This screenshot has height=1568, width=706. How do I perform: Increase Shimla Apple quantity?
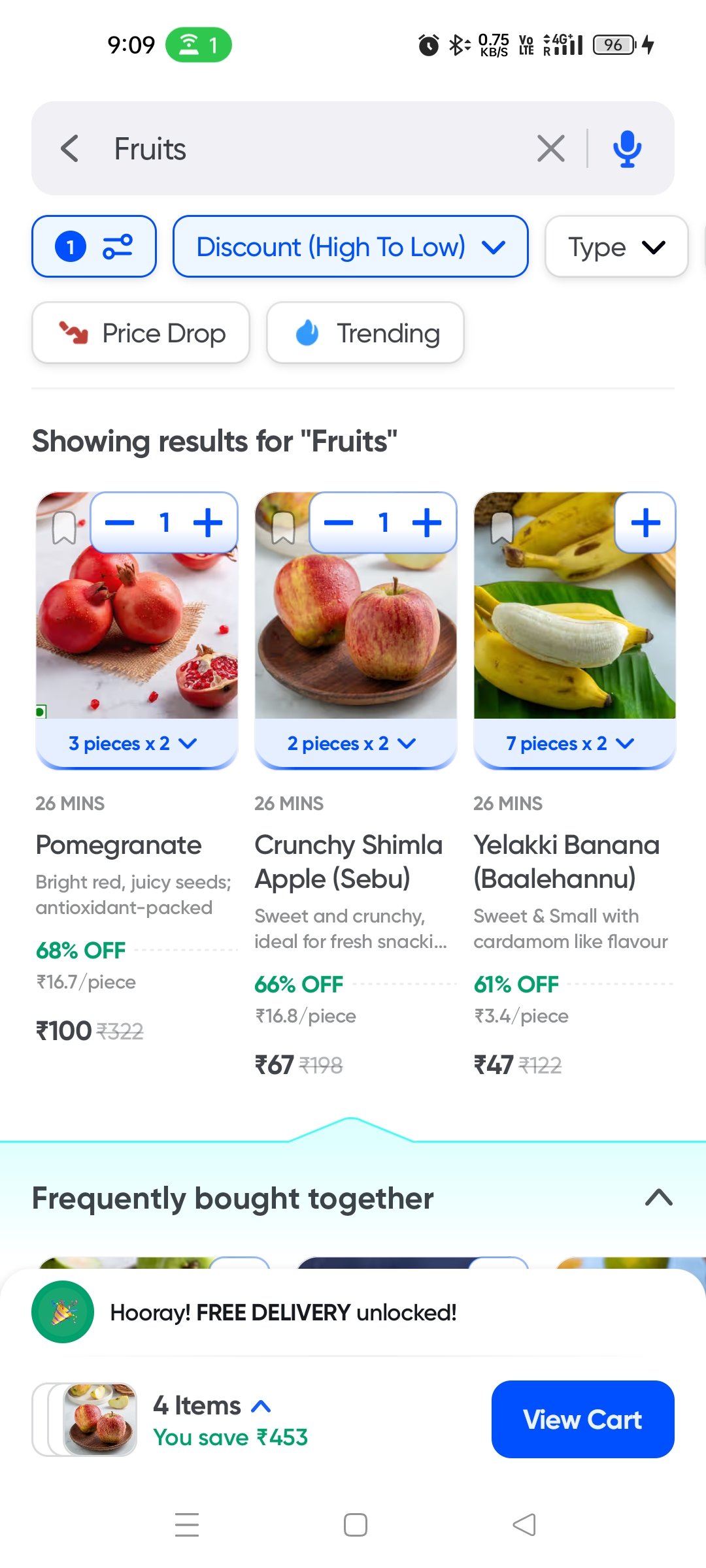(427, 523)
